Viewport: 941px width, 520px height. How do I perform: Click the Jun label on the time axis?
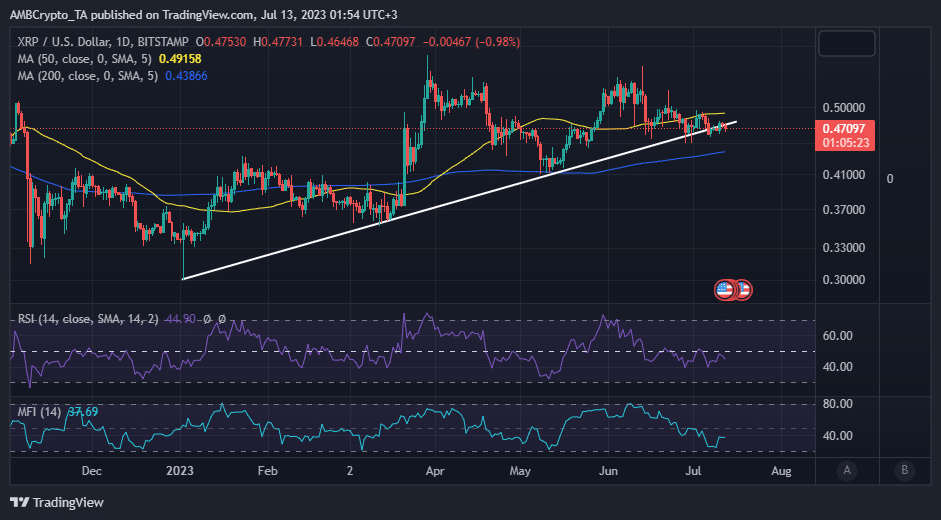pos(607,470)
